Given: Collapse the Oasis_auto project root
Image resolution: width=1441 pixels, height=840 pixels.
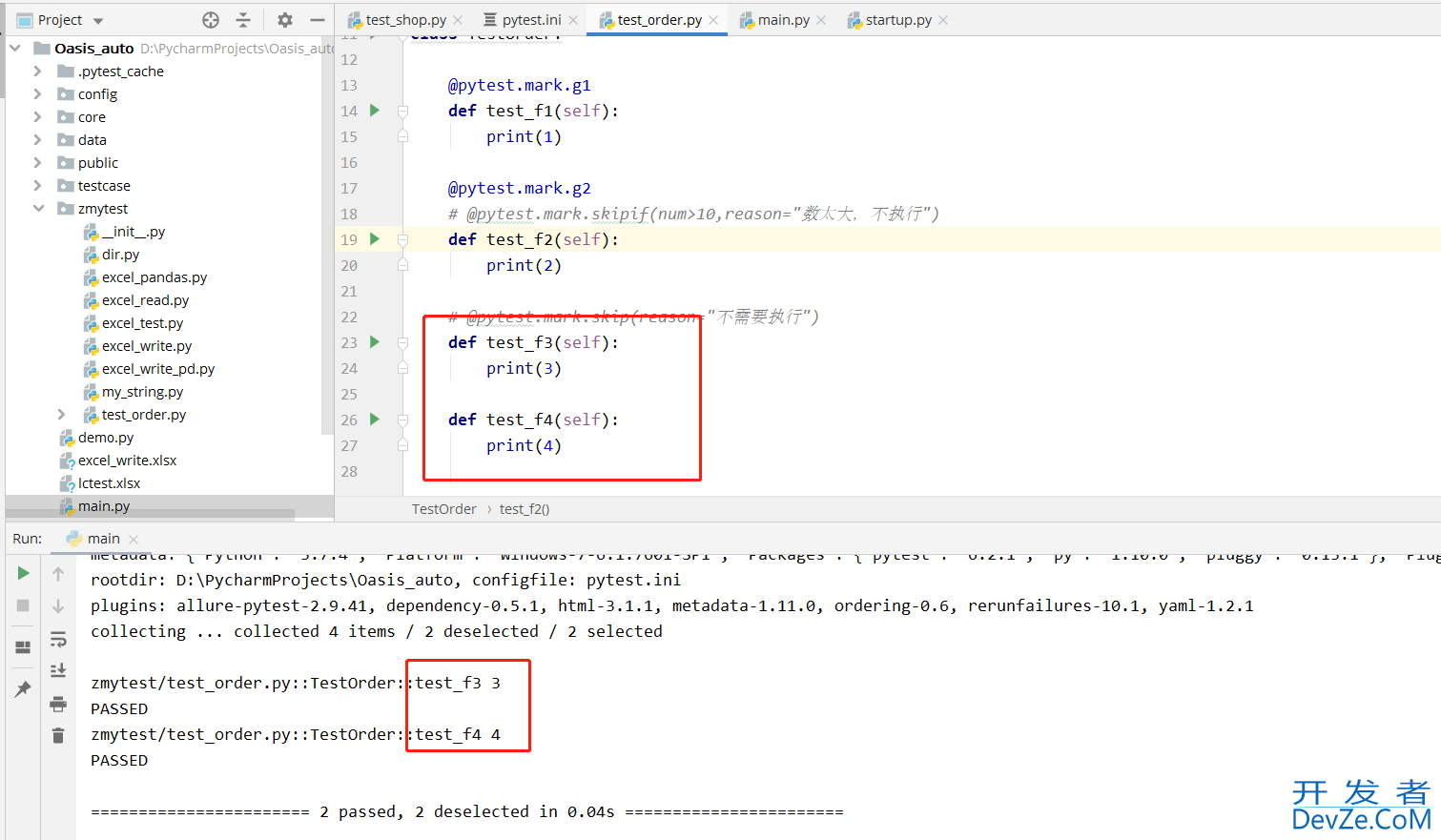Looking at the screenshot, I should (15, 49).
